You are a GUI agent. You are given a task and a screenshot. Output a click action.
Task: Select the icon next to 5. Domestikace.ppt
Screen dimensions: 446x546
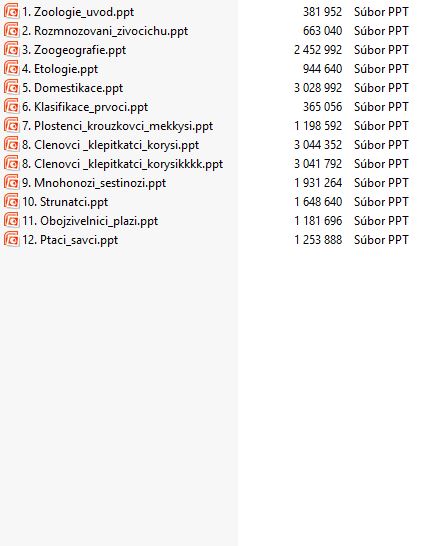tap(11, 87)
